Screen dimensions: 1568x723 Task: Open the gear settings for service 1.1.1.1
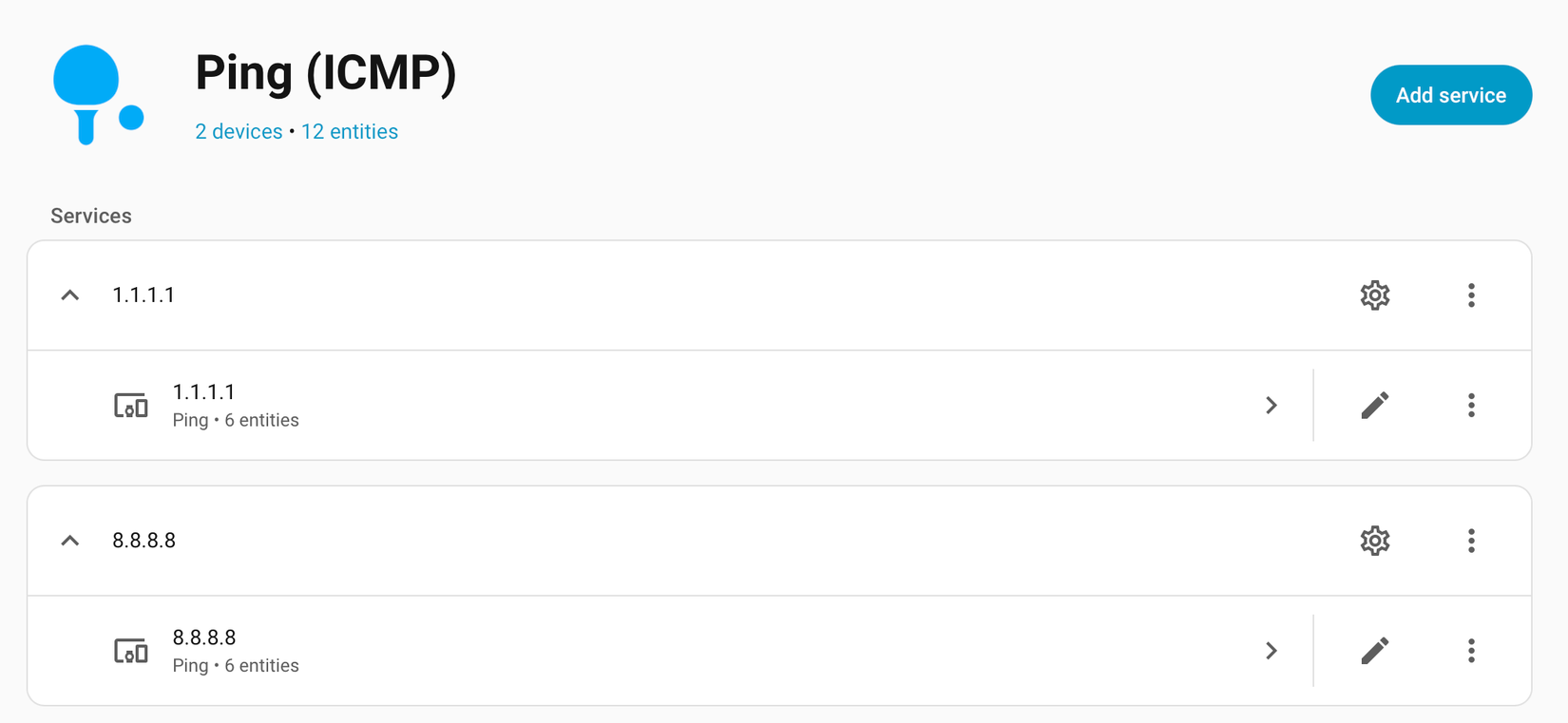pyautogui.click(x=1374, y=295)
